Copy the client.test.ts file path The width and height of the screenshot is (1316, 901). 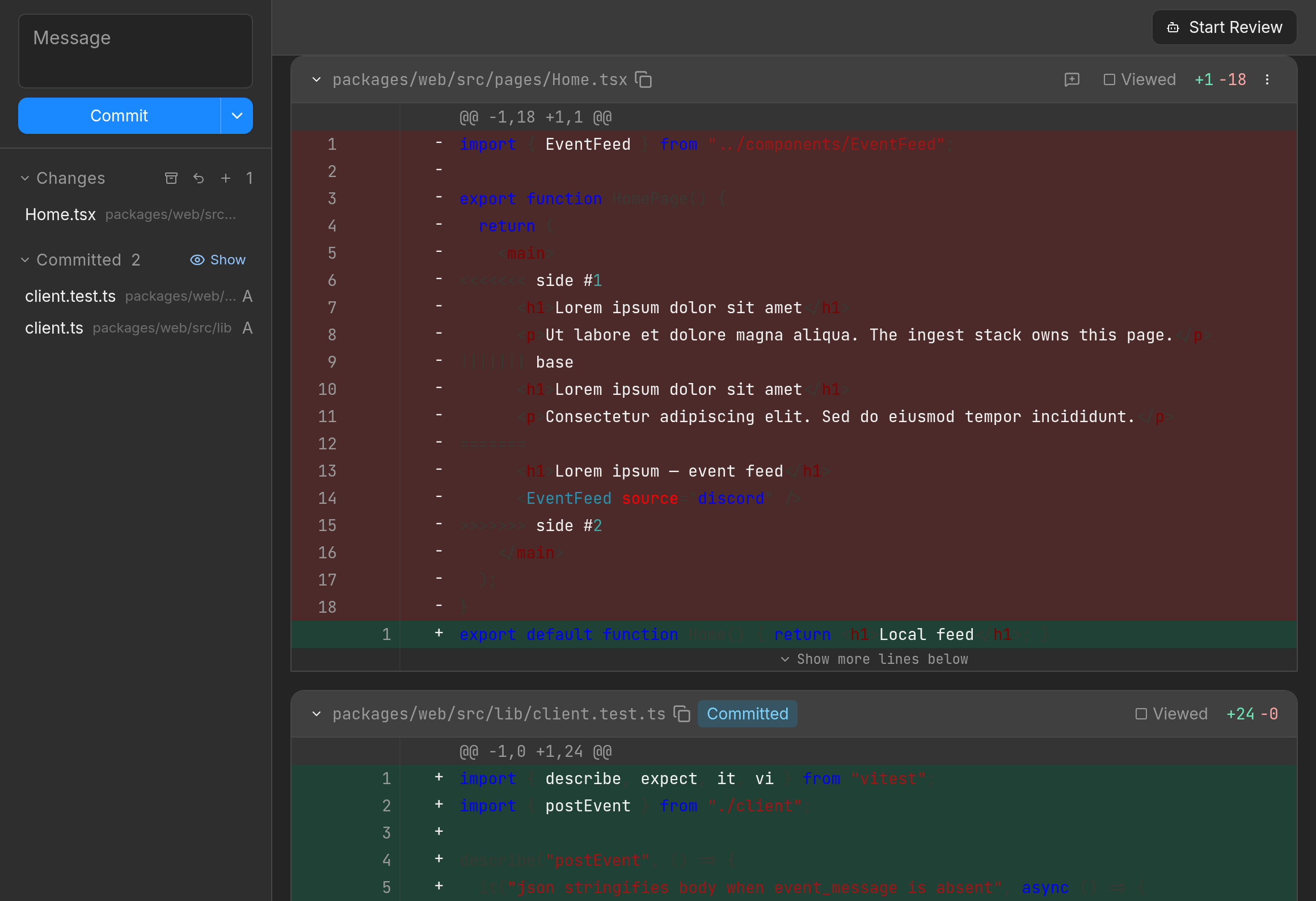click(x=681, y=714)
